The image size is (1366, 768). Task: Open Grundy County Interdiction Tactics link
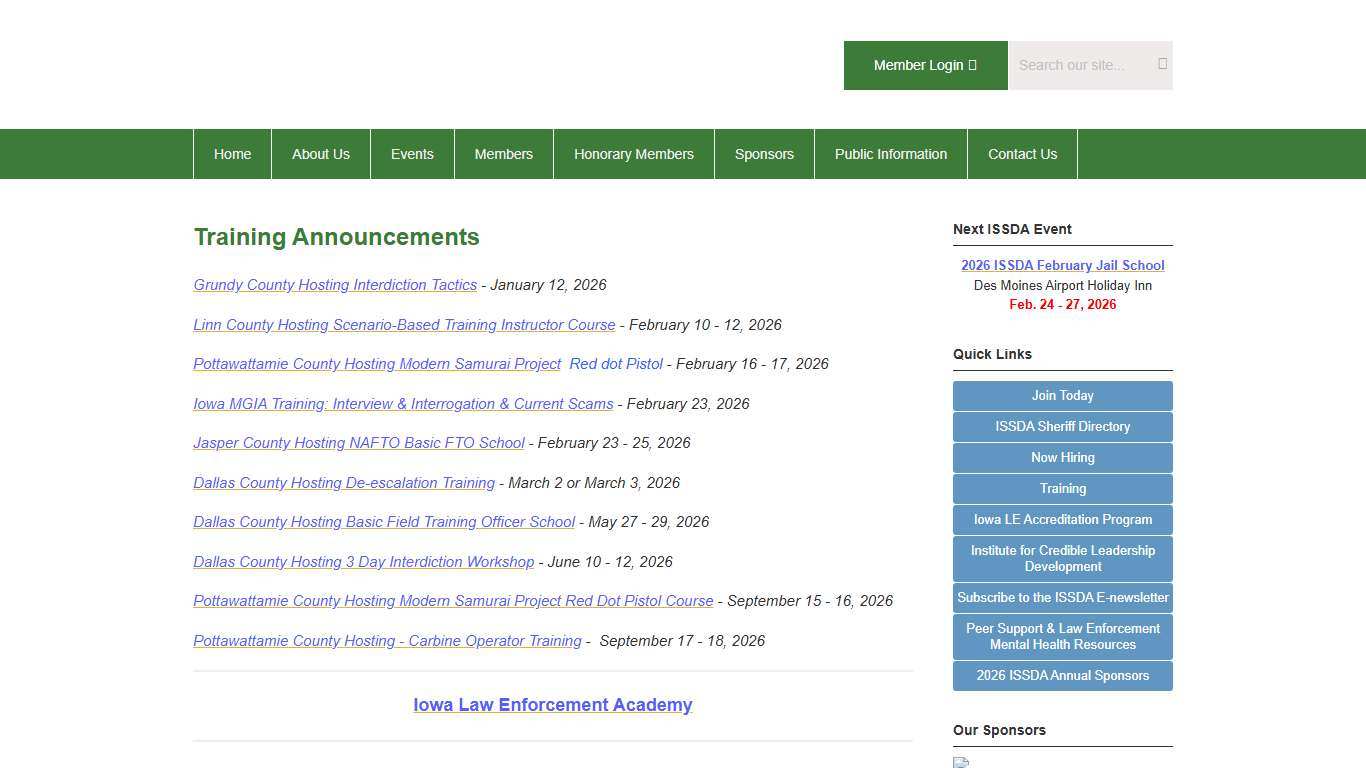[x=335, y=285]
